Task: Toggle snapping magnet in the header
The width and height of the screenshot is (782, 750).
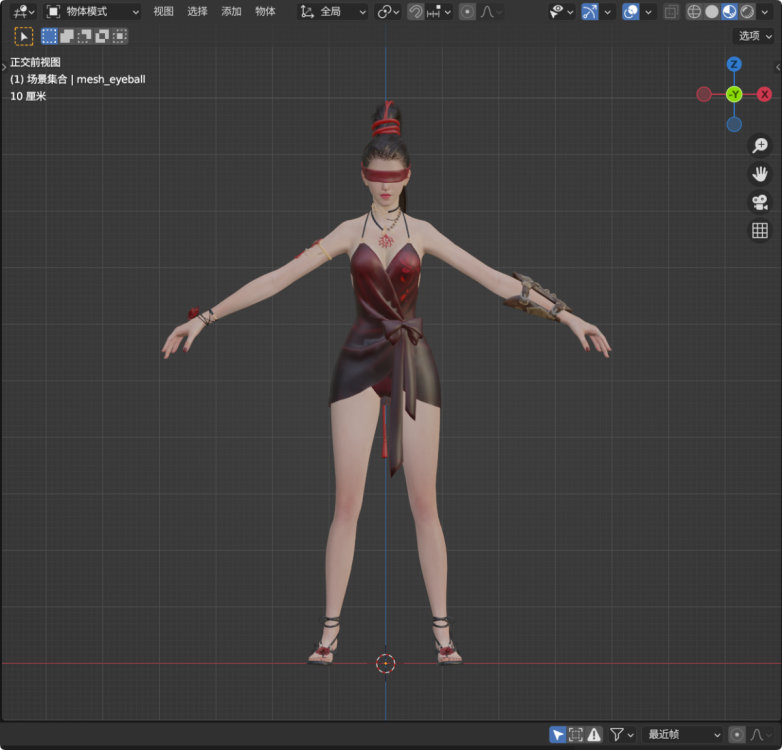Action: 415,12
